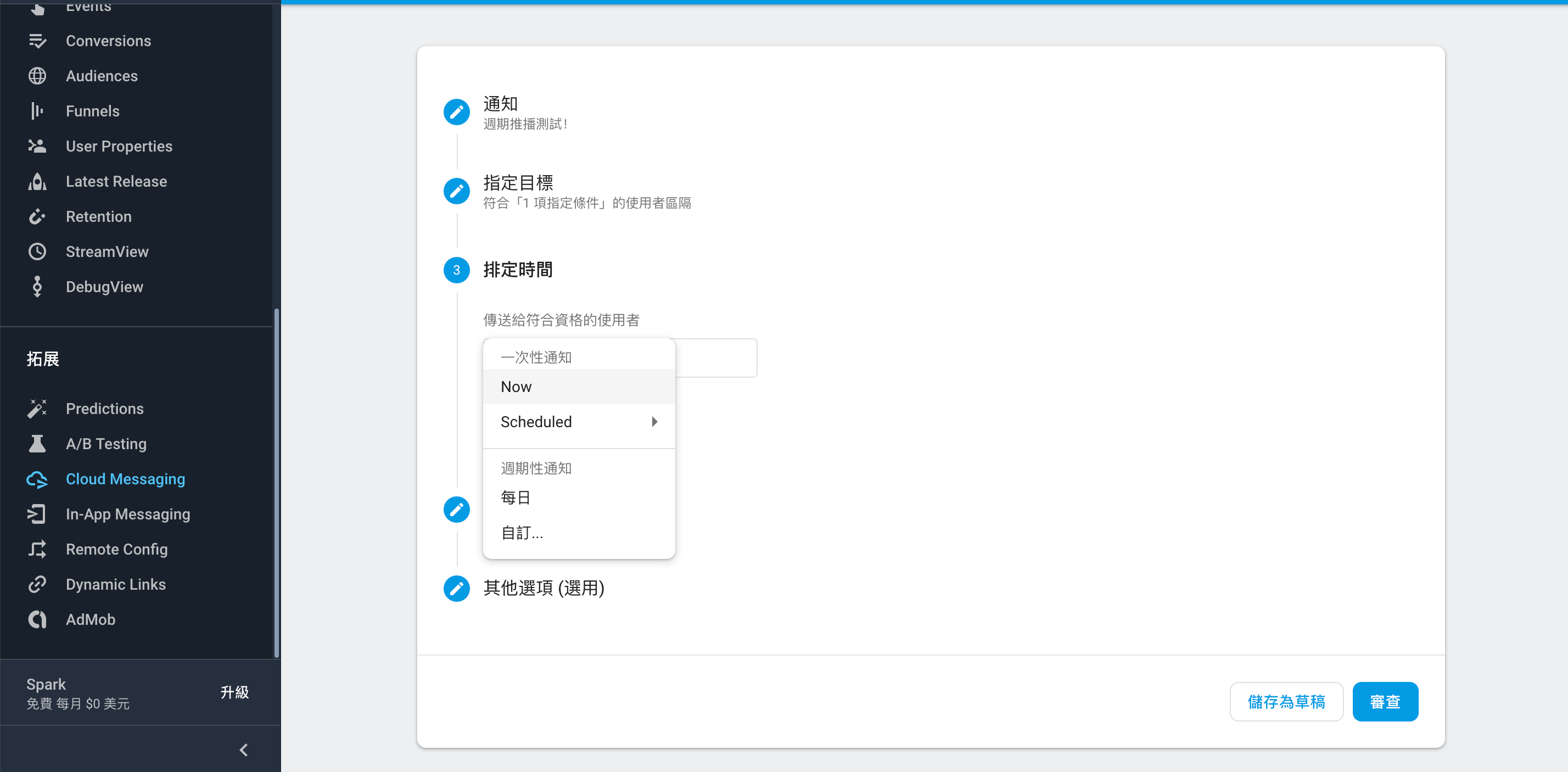Open DebugView
This screenshot has width=1568, height=772.
pos(105,287)
